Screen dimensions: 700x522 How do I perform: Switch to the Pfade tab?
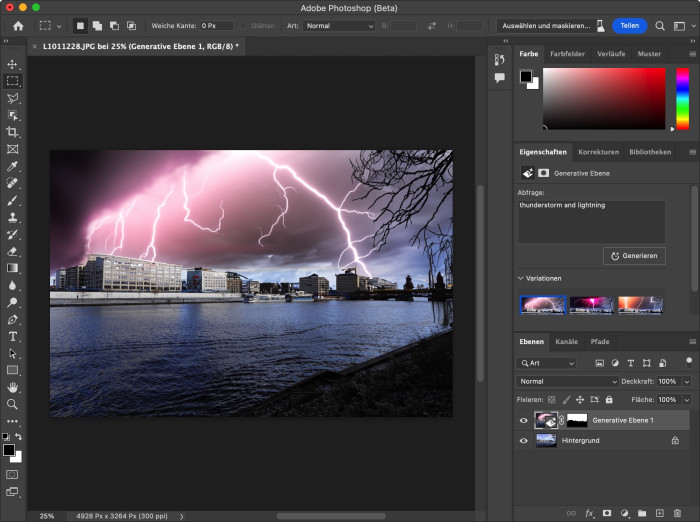click(x=600, y=342)
